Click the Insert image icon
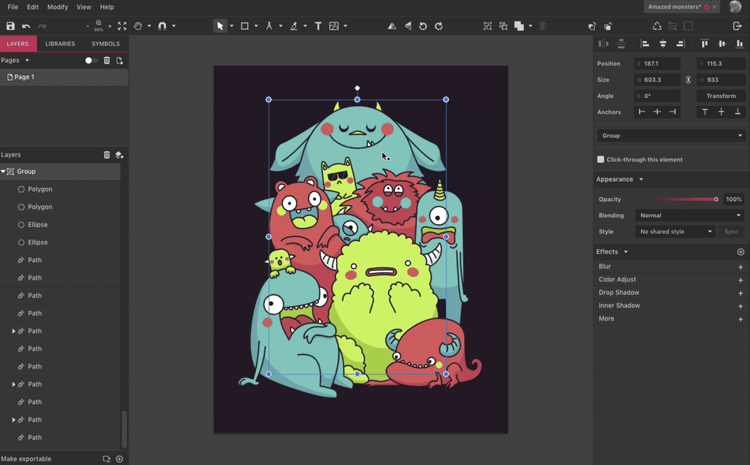The height and width of the screenshot is (465, 750). click(334, 26)
